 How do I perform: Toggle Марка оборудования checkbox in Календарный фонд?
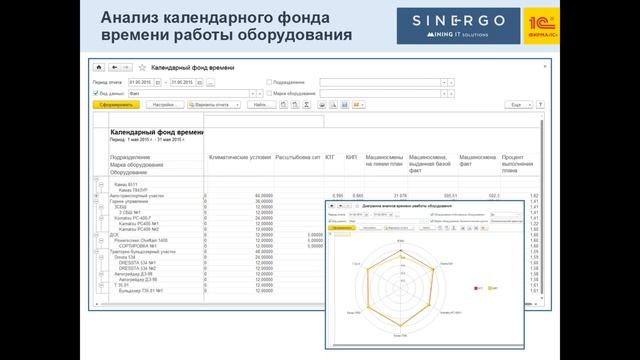(x=269, y=93)
